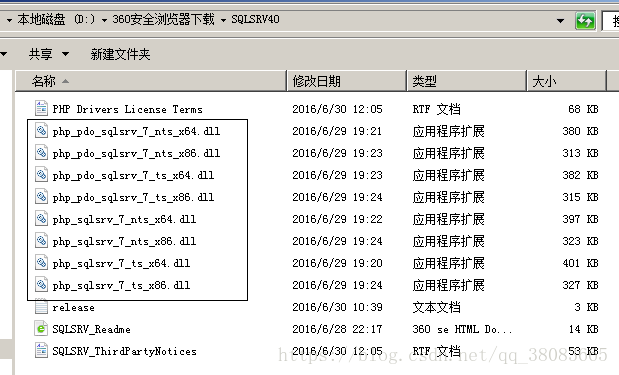Expand the dropdown arrow before 本地磁盘 (D:)
Viewport: 619px width, 375px height.
click(9, 20)
